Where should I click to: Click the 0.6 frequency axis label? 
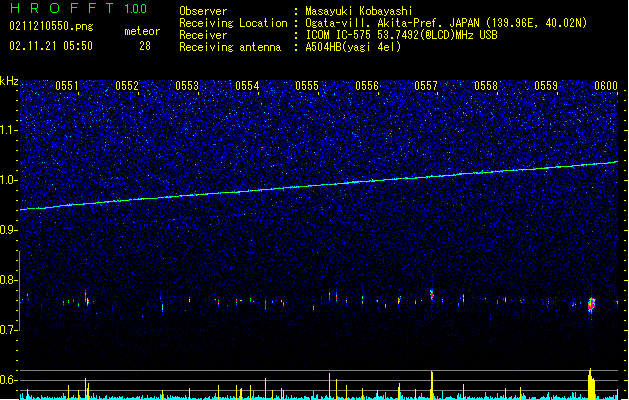tap(9, 380)
